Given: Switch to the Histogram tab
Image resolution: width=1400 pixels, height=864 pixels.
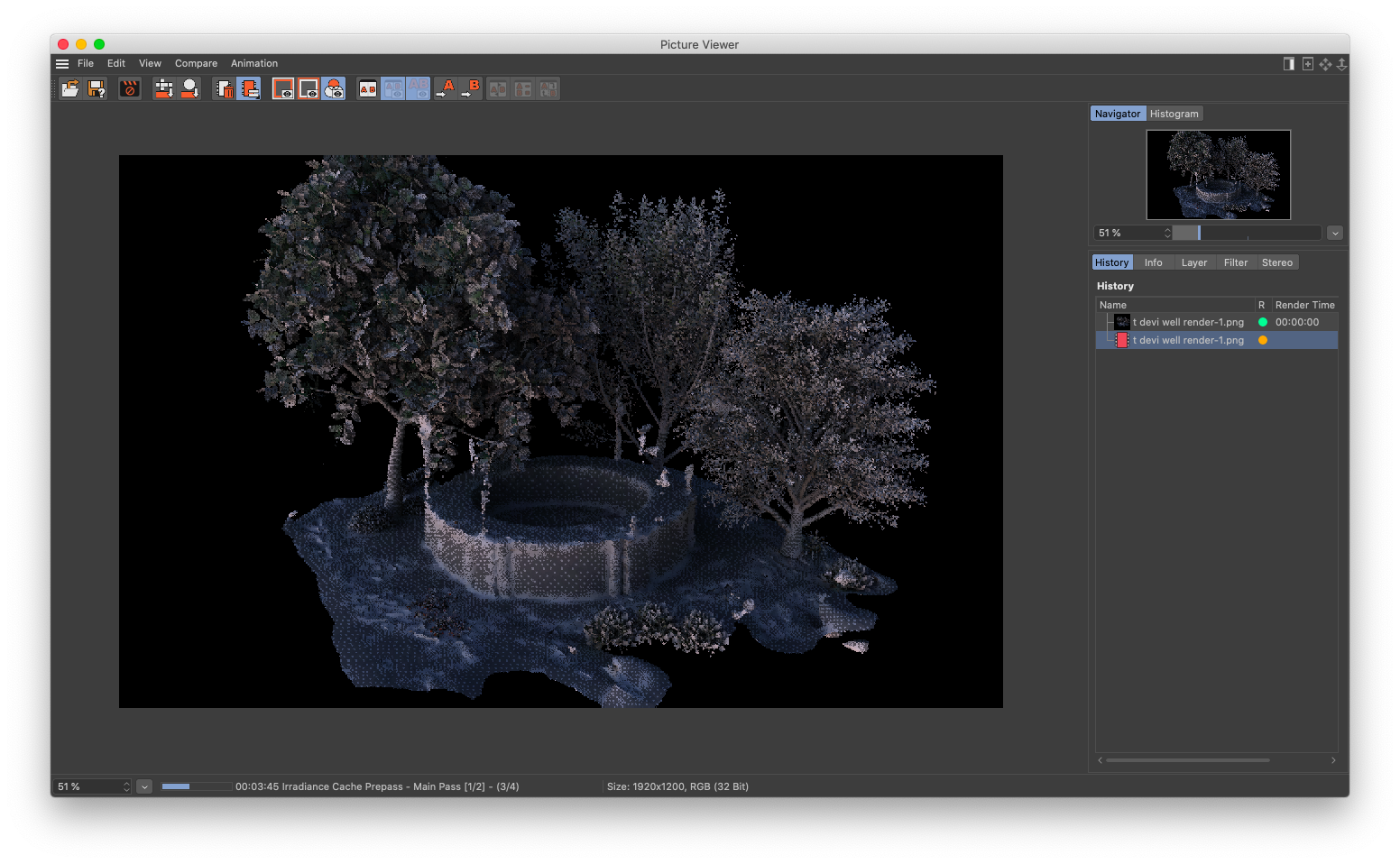Looking at the screenshot, I should pyautogui.click(x=1174, y=113).
